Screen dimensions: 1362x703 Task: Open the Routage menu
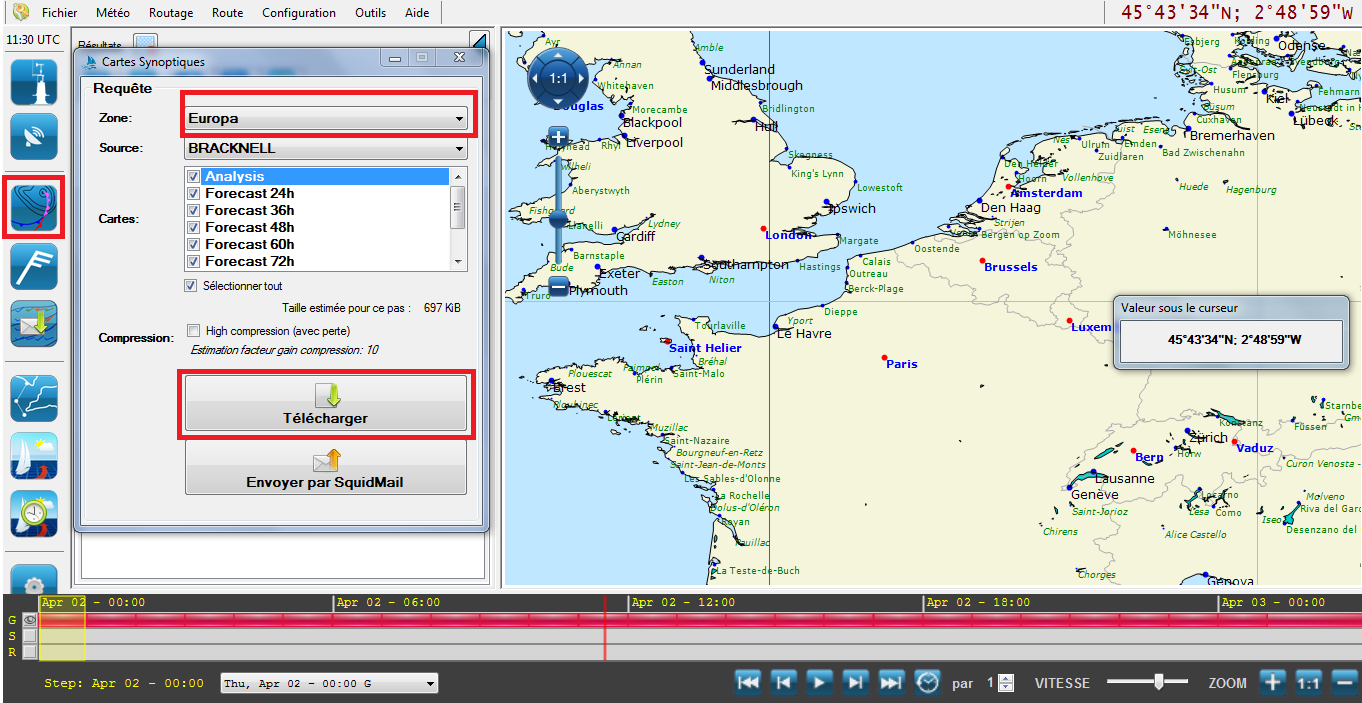171,13
